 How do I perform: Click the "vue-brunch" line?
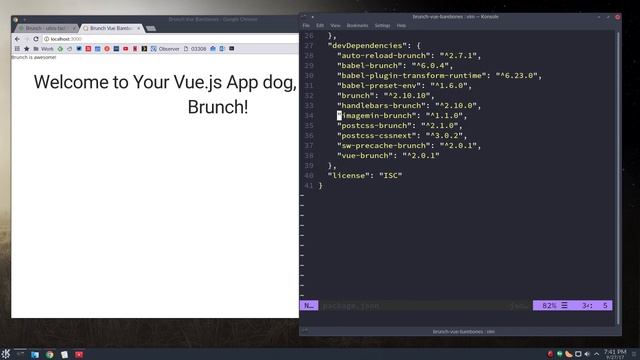click(388, 156)
